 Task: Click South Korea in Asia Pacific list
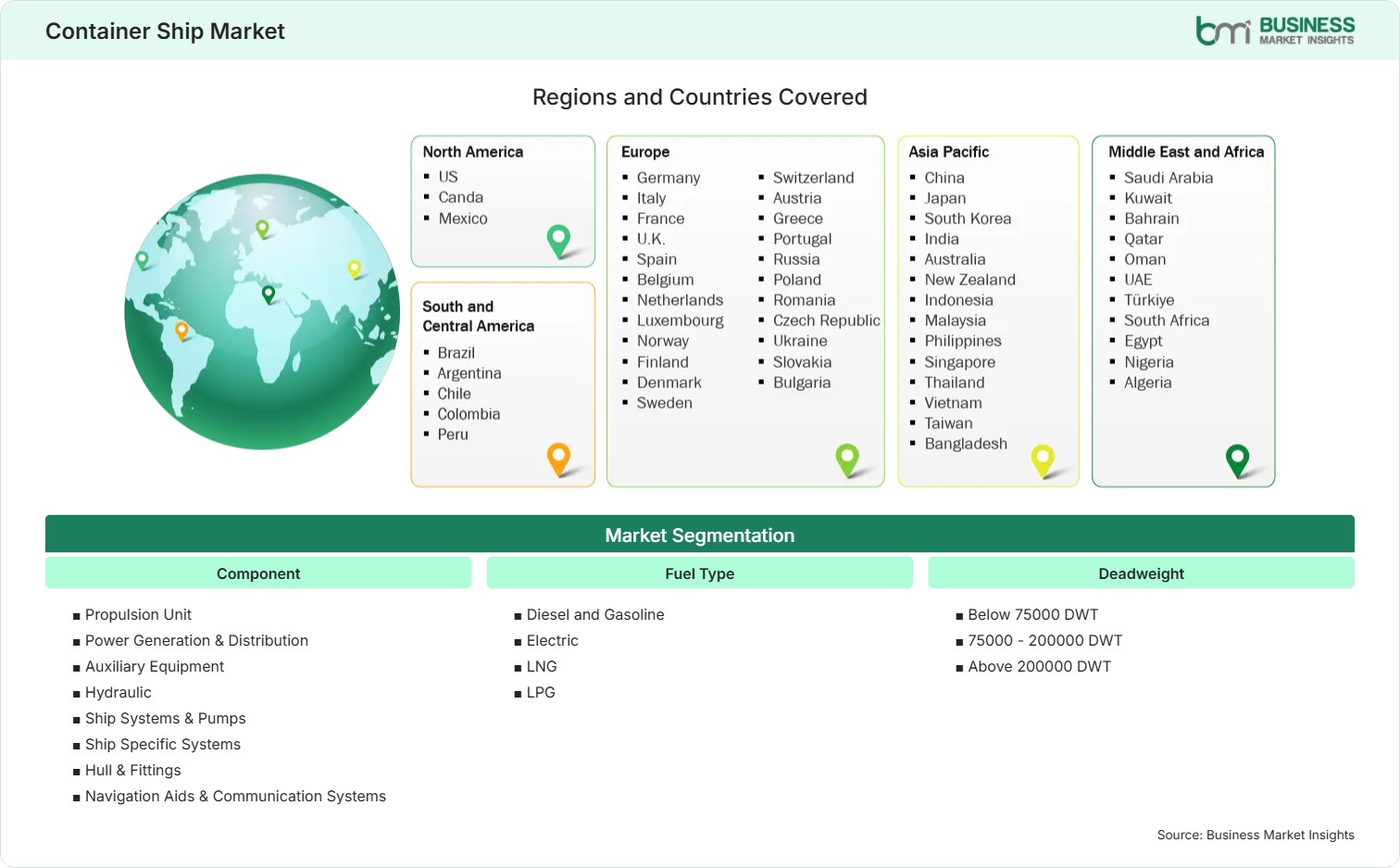pyautogui.click(x=968, y=219)
